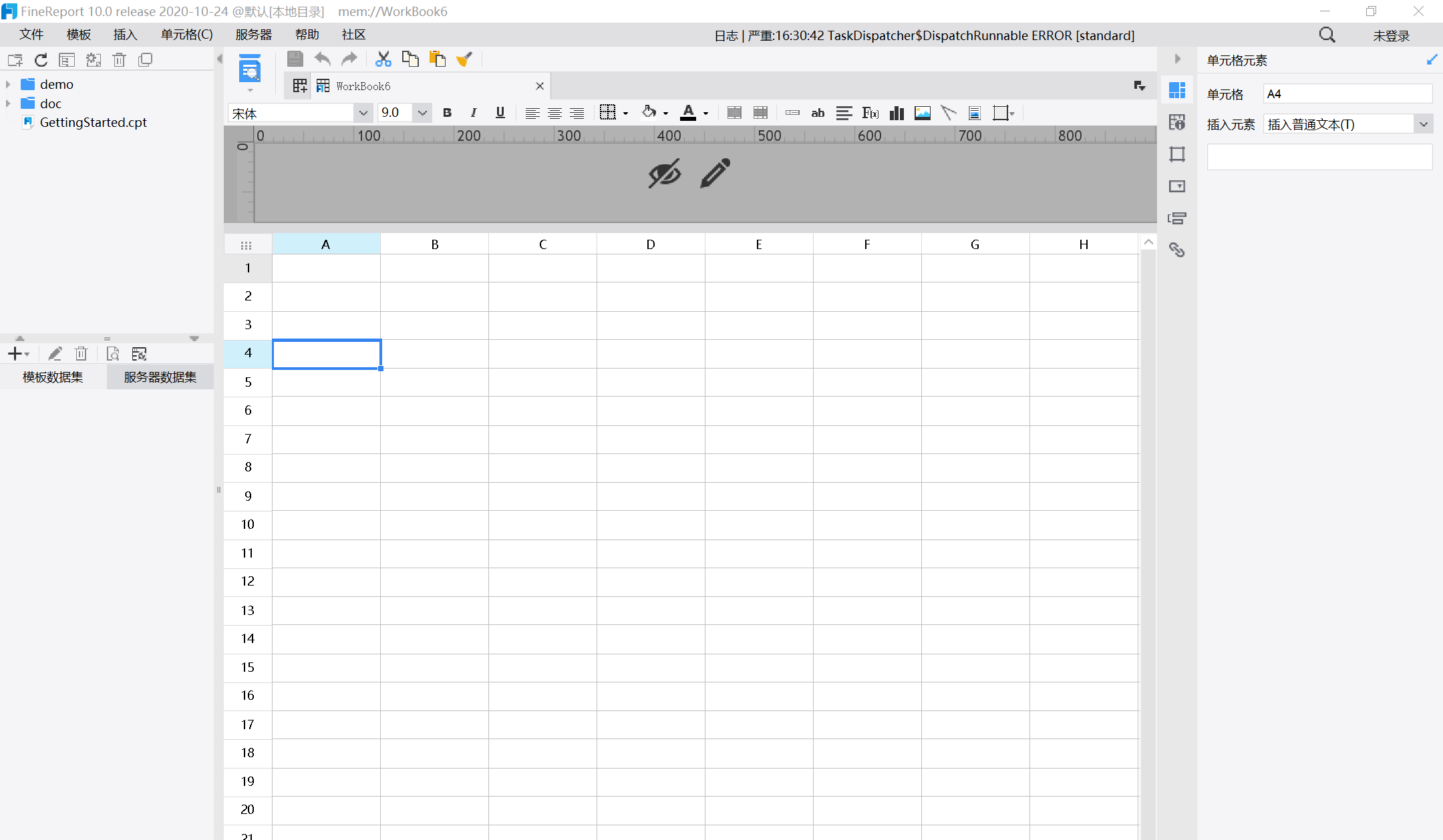Click the 未登录 login link
Image resolution: width=1443 pixels, height=840 pixels.
click(x=1391, y=35)
